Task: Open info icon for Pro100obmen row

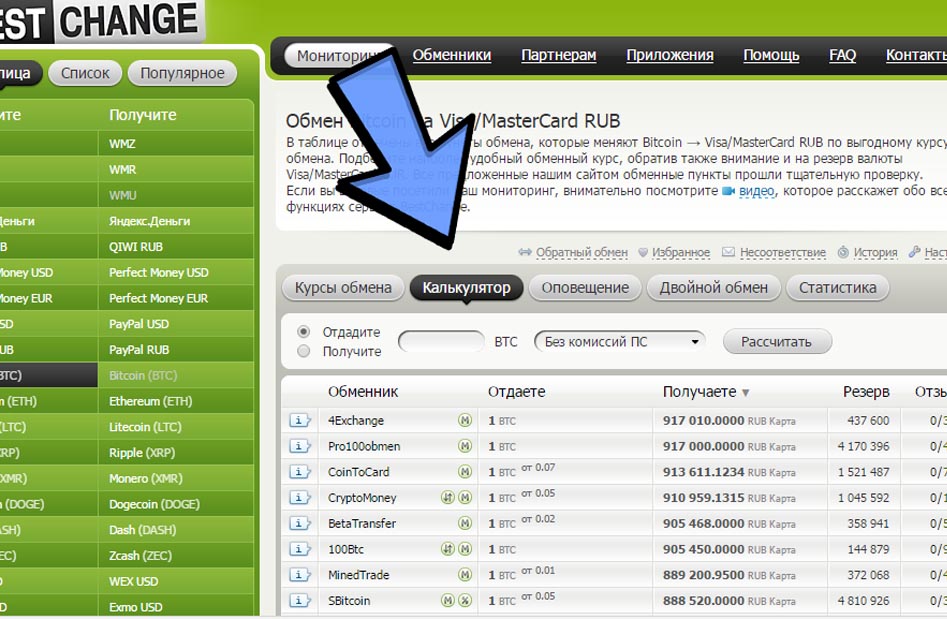Action: coord(300,446)
